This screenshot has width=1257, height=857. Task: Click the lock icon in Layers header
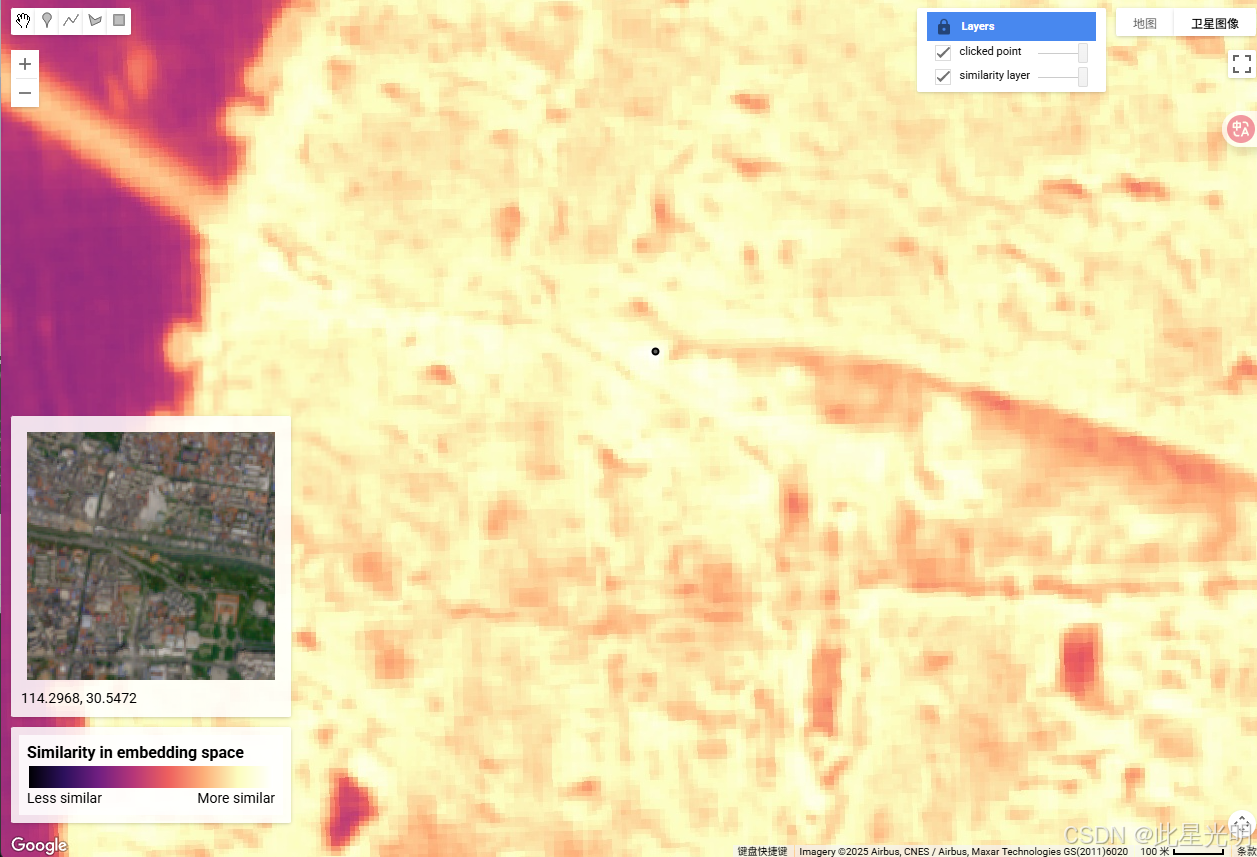pyautogui.click(x=943, y=27)
